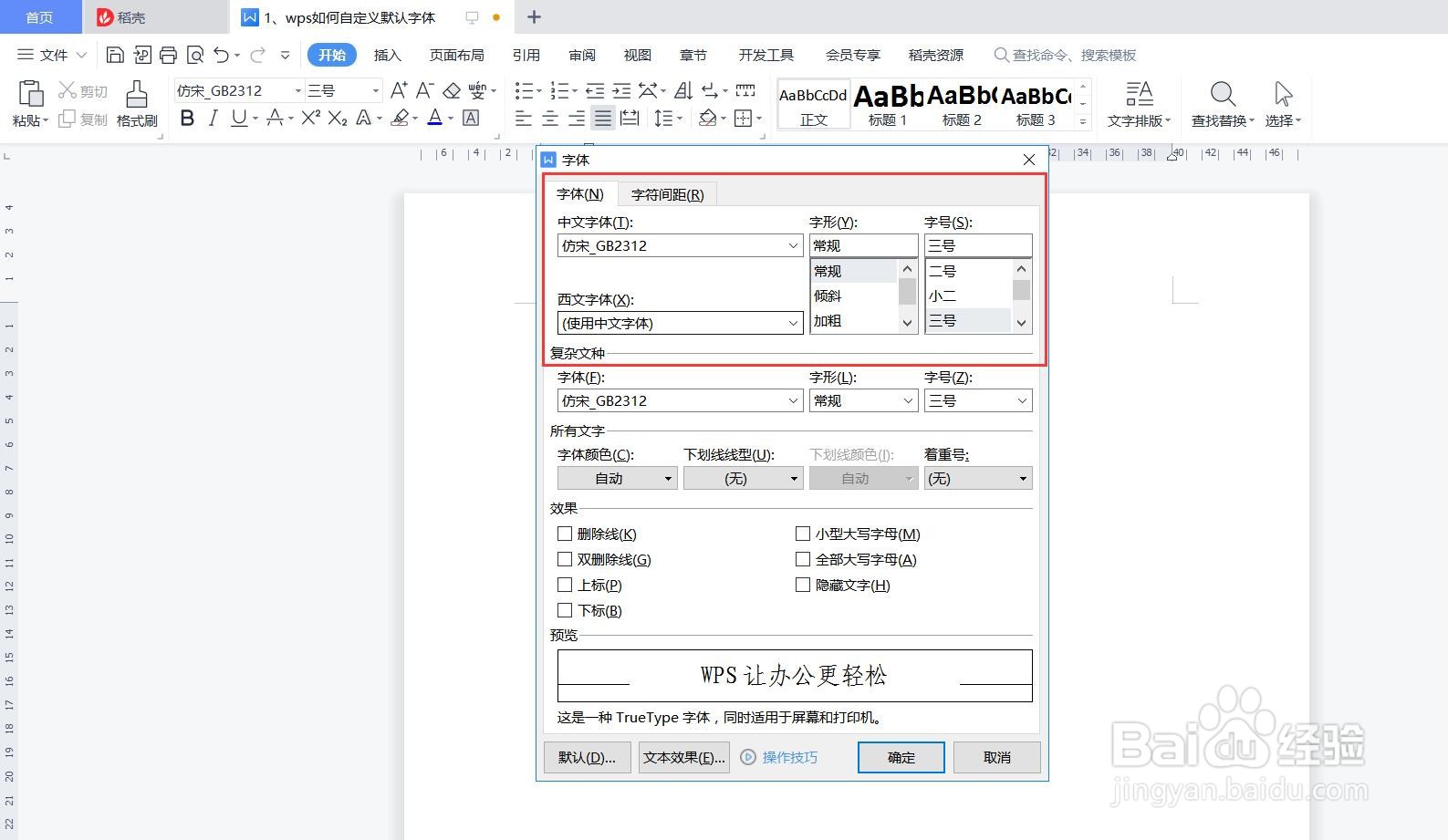Open the 西文字体(X) font dropdown
This screenshot has width=1448, height=840.
point(793,323)
